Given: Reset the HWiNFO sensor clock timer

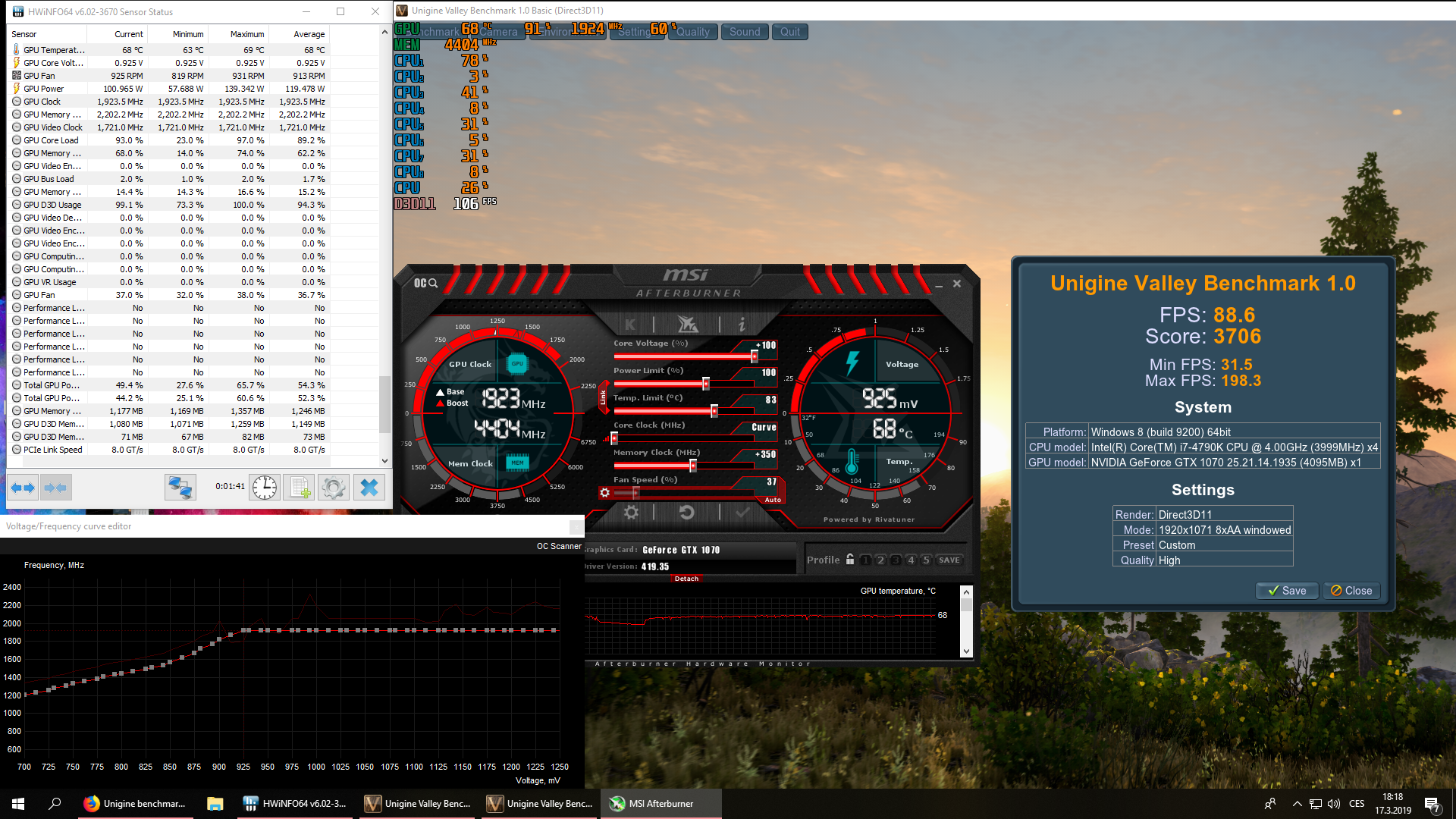Looking at the screenshot, I should [265, 488].
